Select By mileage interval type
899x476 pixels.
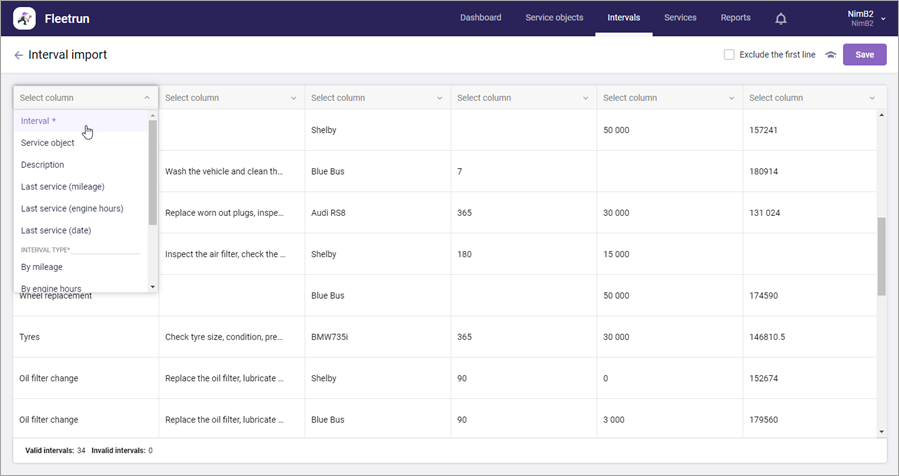click(42, 267)
